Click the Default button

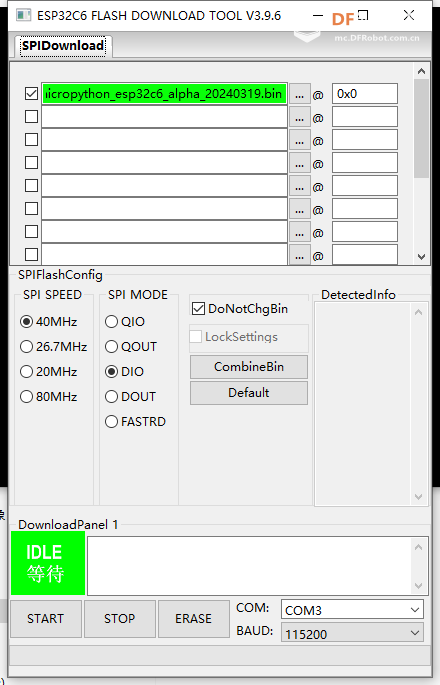[x=249, y=393]
